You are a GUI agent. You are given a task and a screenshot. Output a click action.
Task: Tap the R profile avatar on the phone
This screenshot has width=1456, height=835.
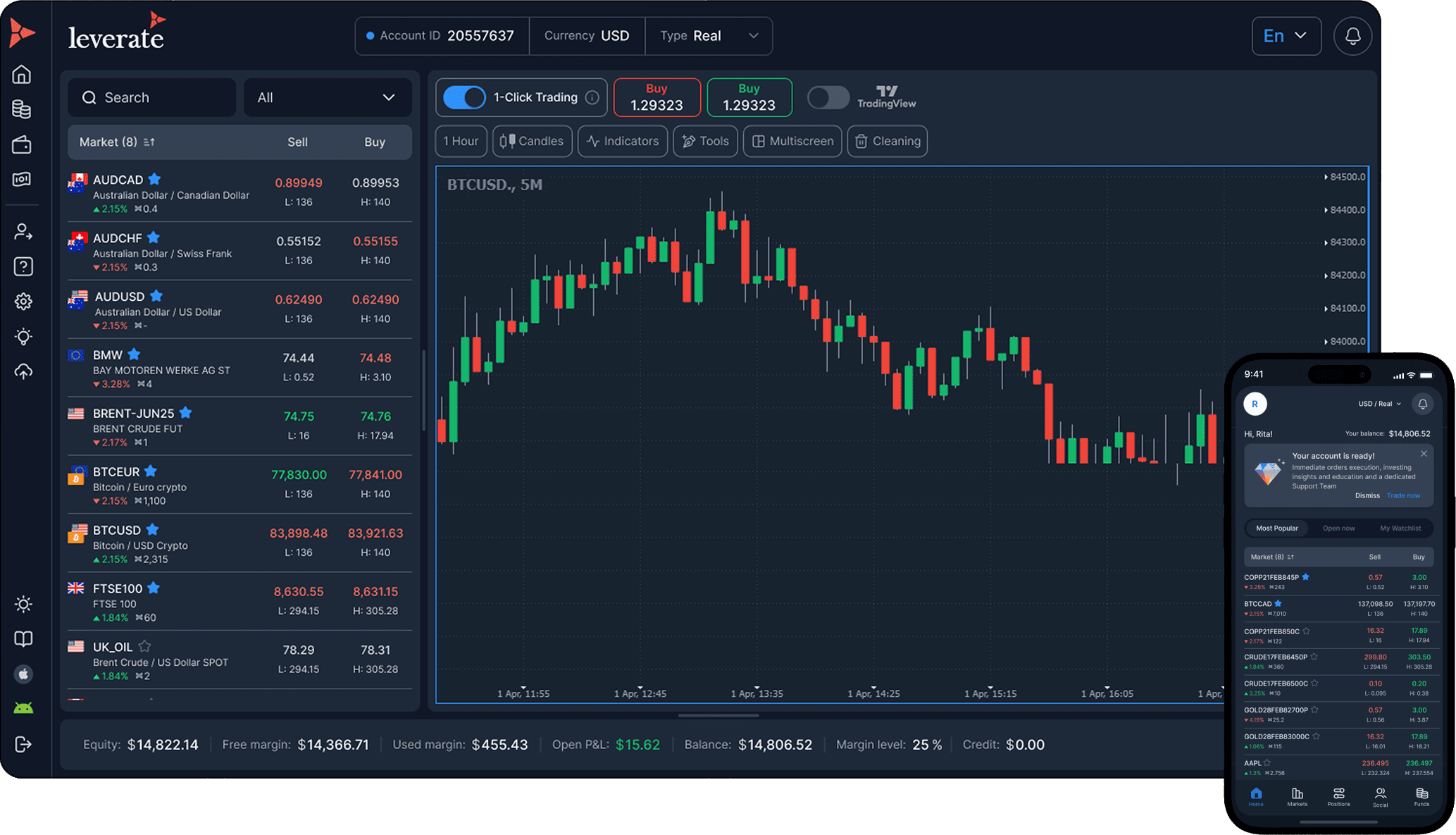coord(1255,404)
